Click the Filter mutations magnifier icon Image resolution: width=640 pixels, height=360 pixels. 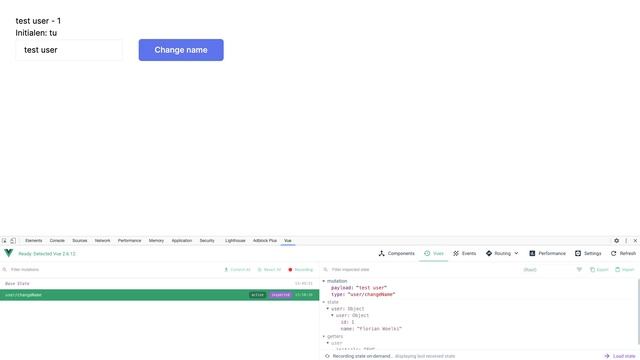pos(4,270)
